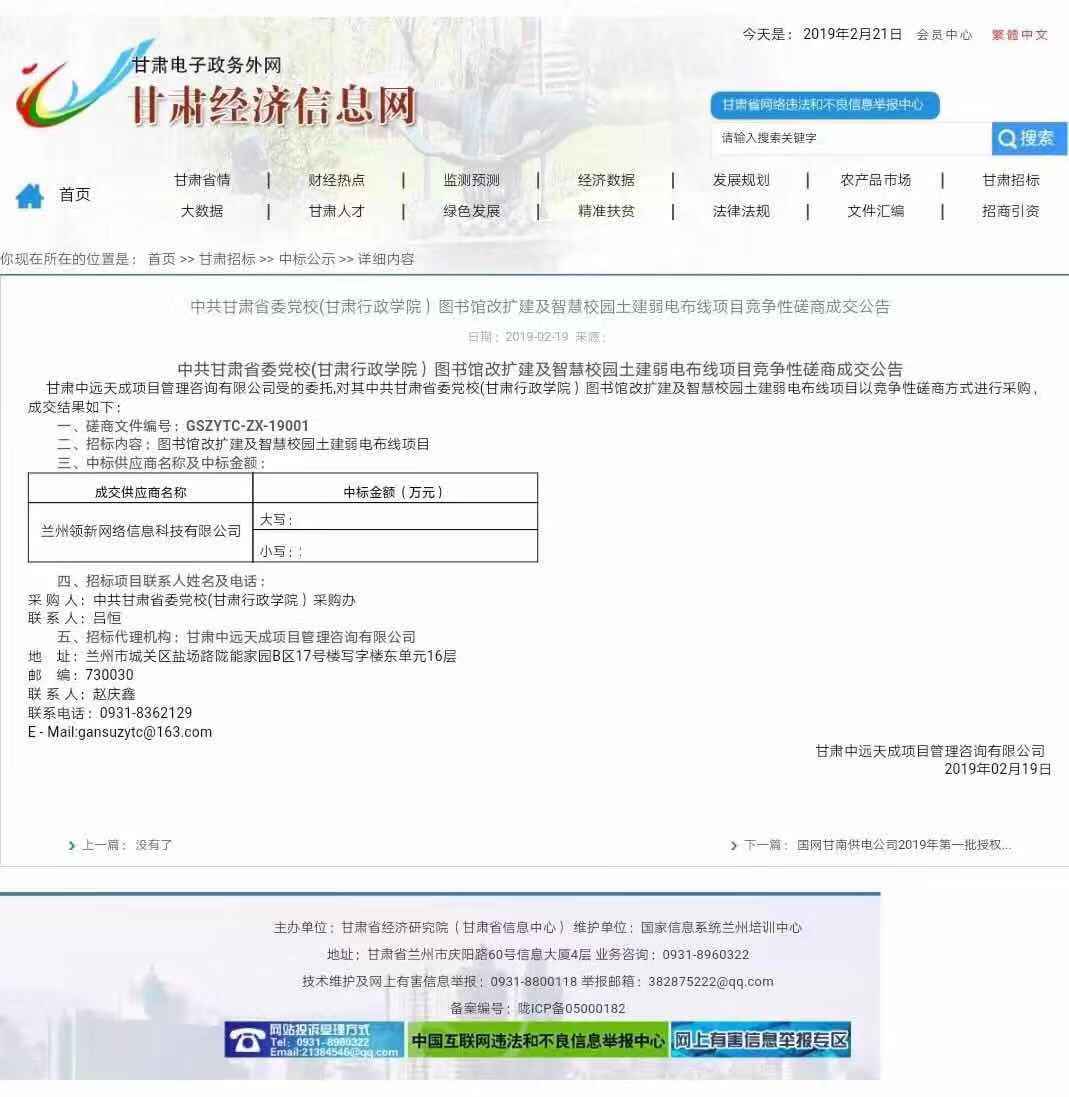The image size is (1069, 1097).
Task: Click 甘肃省网络违法和不良信息举报中心 blue badge
Action: click(824, 105)
